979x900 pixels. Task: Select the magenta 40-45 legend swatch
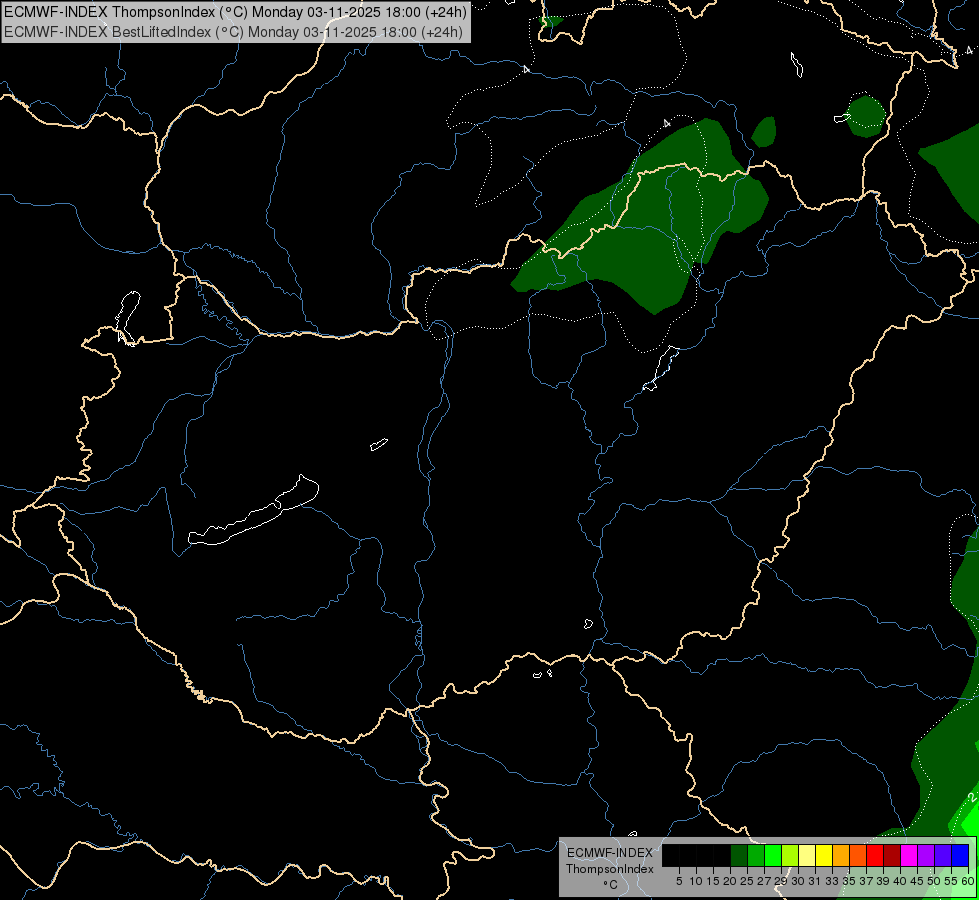click(x=909, y=855)
